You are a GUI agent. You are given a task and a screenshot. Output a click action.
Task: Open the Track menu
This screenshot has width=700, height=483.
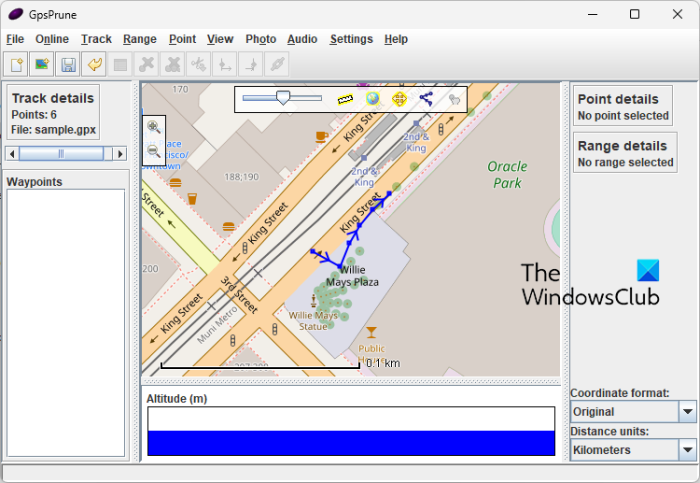pyautogui.click(x=96, y=39)
